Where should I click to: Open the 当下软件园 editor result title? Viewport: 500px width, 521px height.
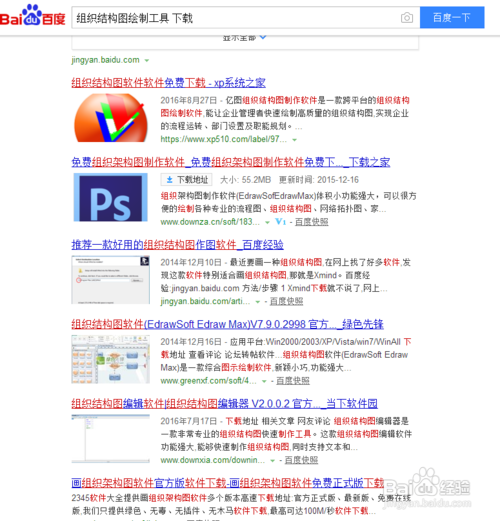tap(224, 404)
